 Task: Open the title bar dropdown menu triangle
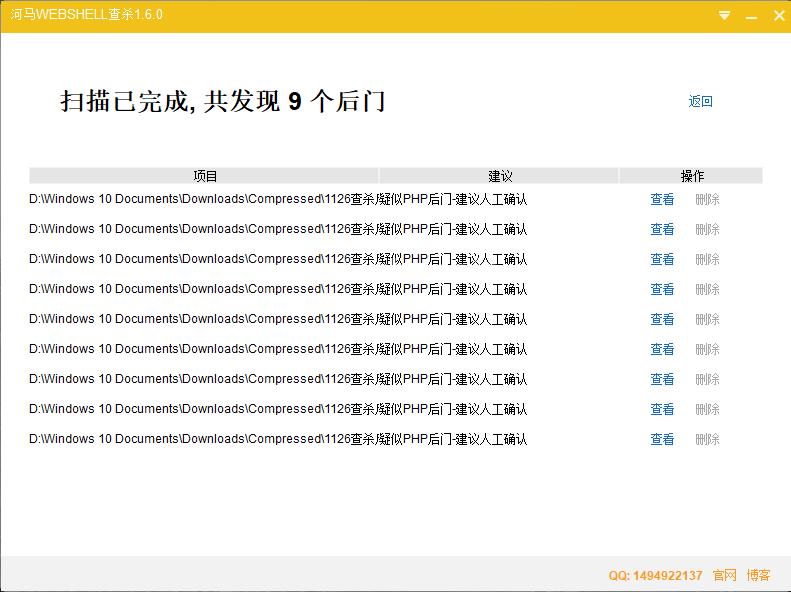(x=724, y=16)
